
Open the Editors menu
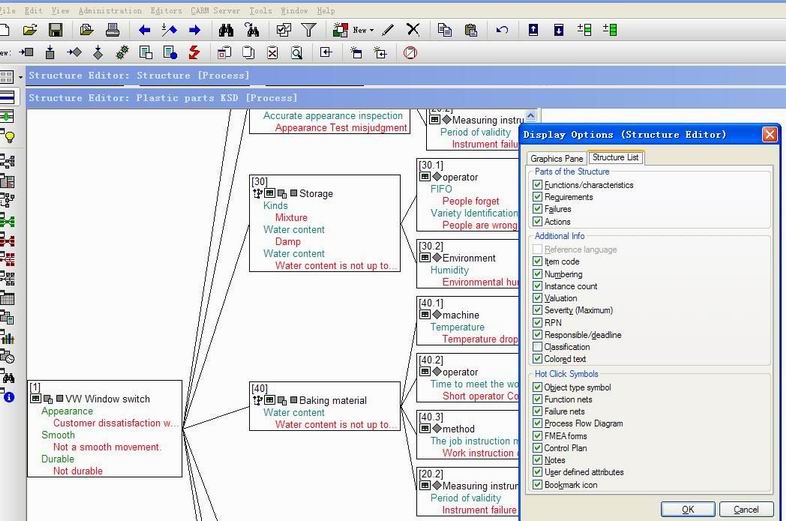pyautogui.click(x=166, y=11)
